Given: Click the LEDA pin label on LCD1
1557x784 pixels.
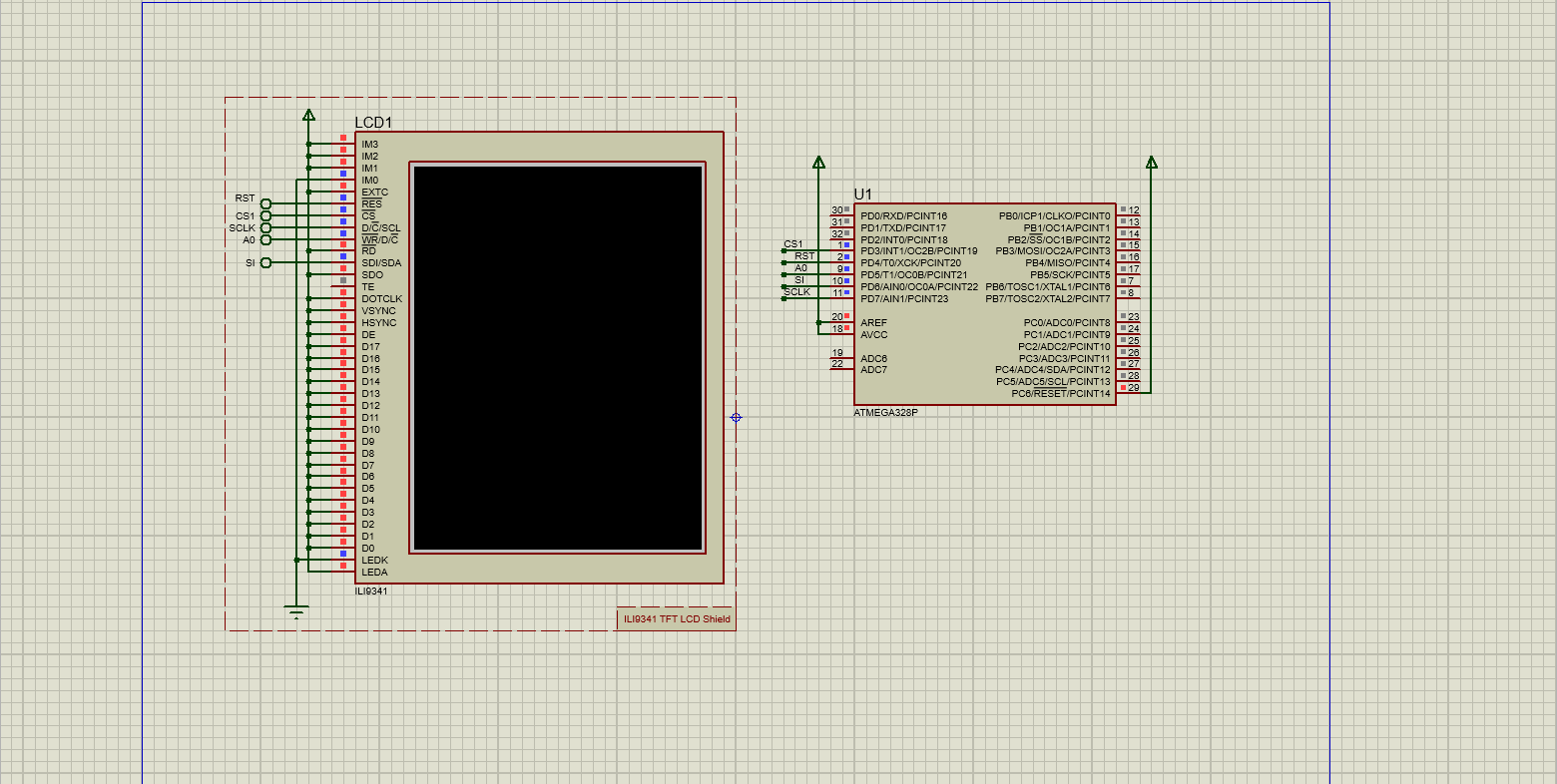Looking at the screenshot, I should click(x=374, y=573).
